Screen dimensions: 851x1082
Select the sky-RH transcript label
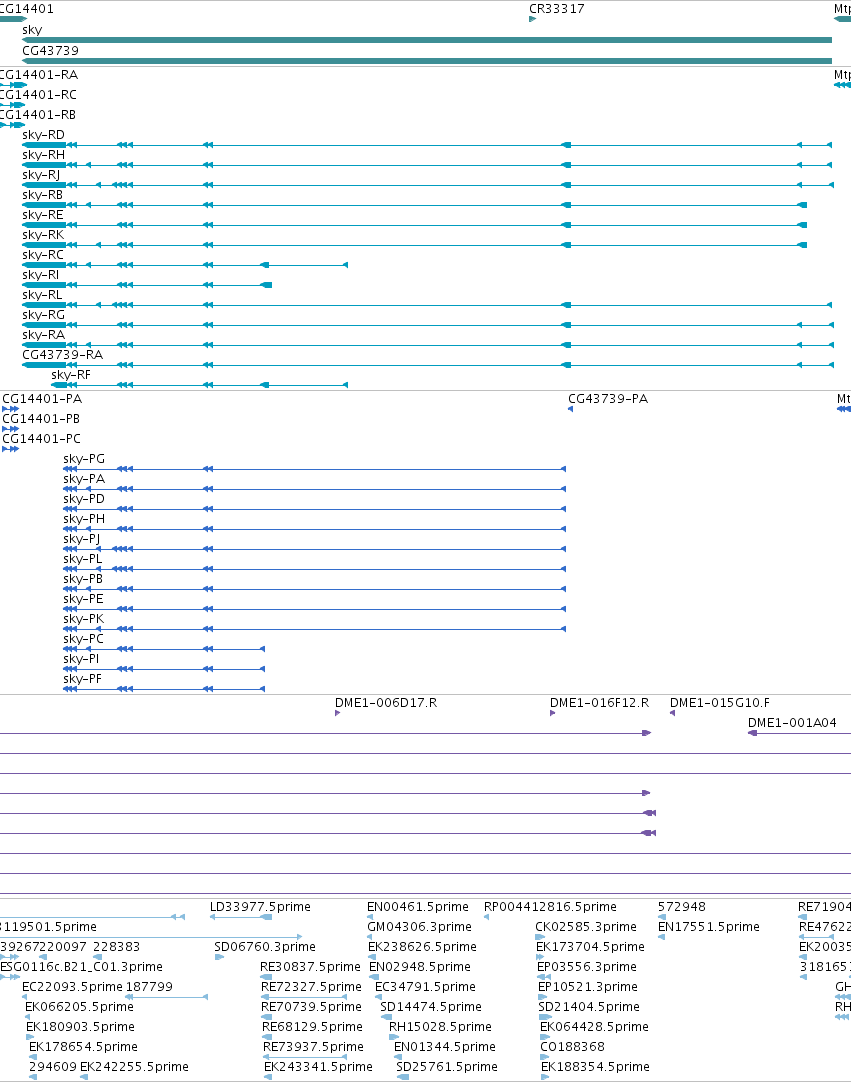[x=43, y=155]
